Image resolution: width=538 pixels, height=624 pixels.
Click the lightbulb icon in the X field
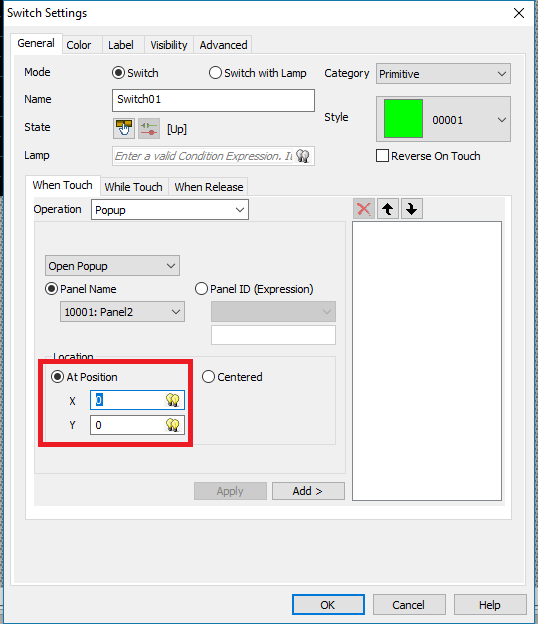pyautogui.click(x=173, y=400)
